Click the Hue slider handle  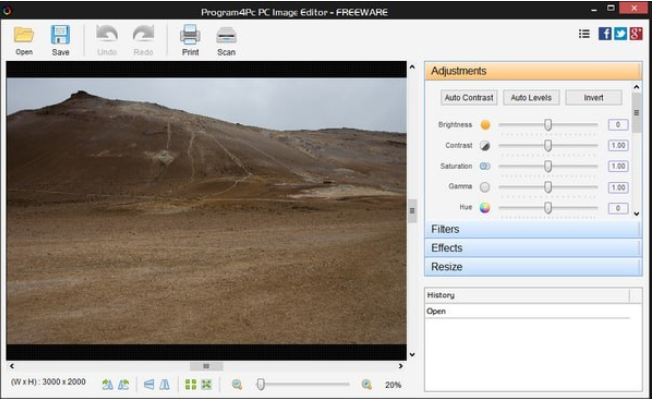[x=548, y=208]
